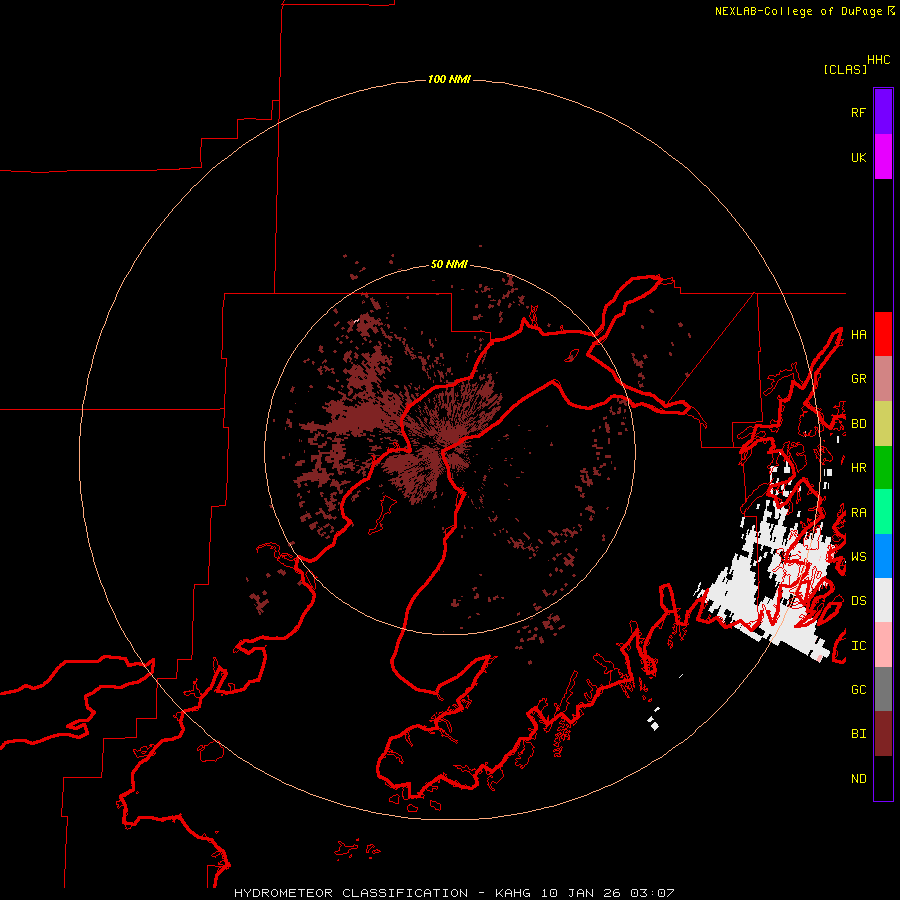Click the GC gray legend swatch
The height and width of the screenshot is (900, 900).
pyautogui.click(x=883, y=689)
